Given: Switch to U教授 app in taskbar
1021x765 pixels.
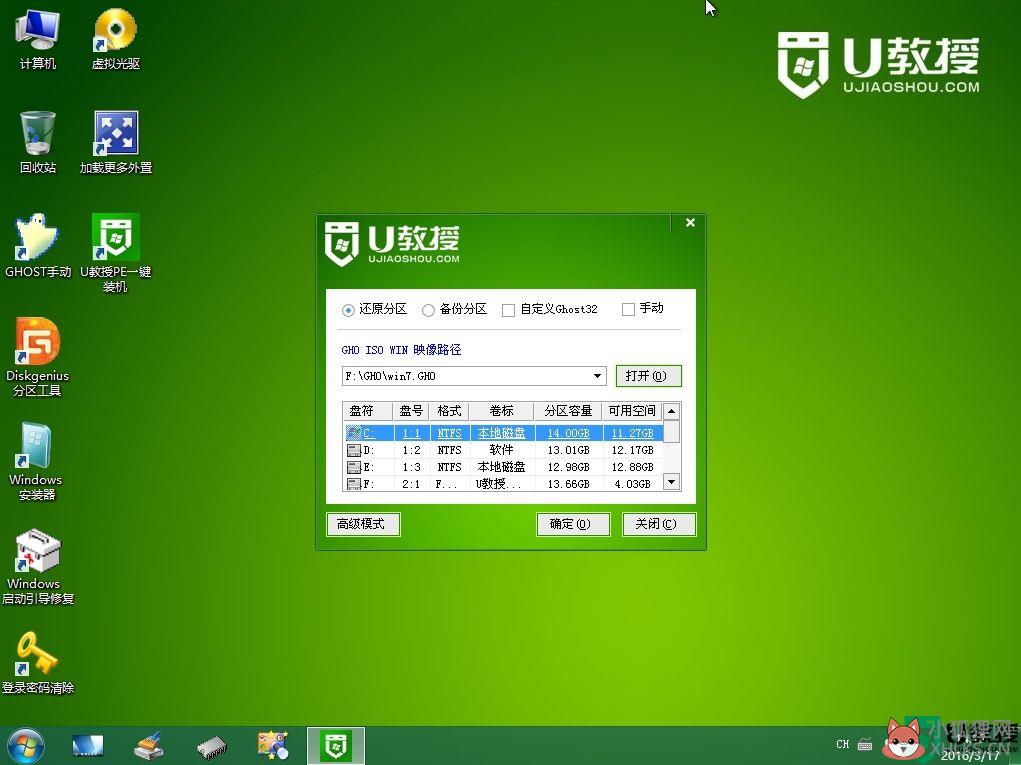Looking at the screenshot, I should click(336, 746).
